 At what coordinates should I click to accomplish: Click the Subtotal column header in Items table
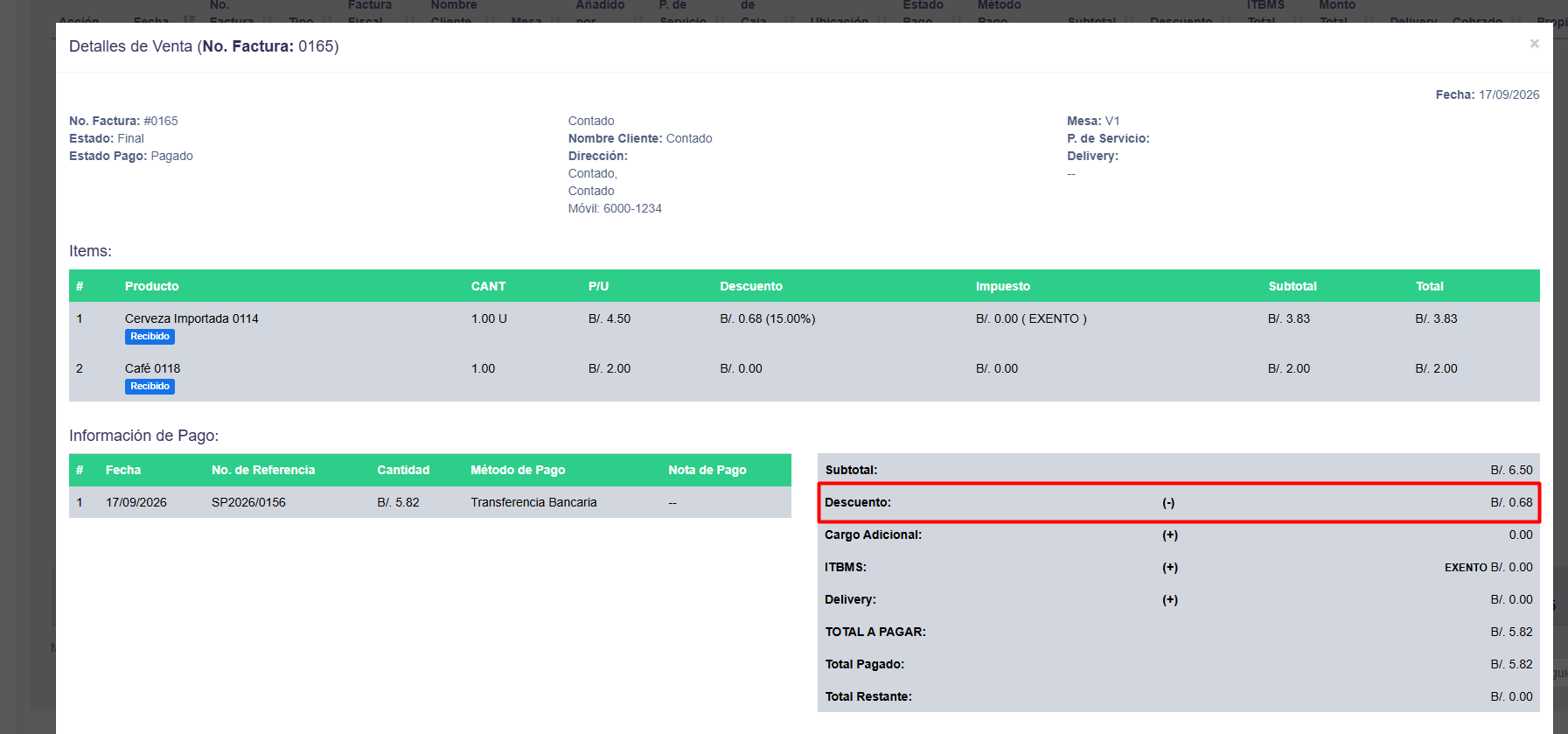pos(1293,286)
